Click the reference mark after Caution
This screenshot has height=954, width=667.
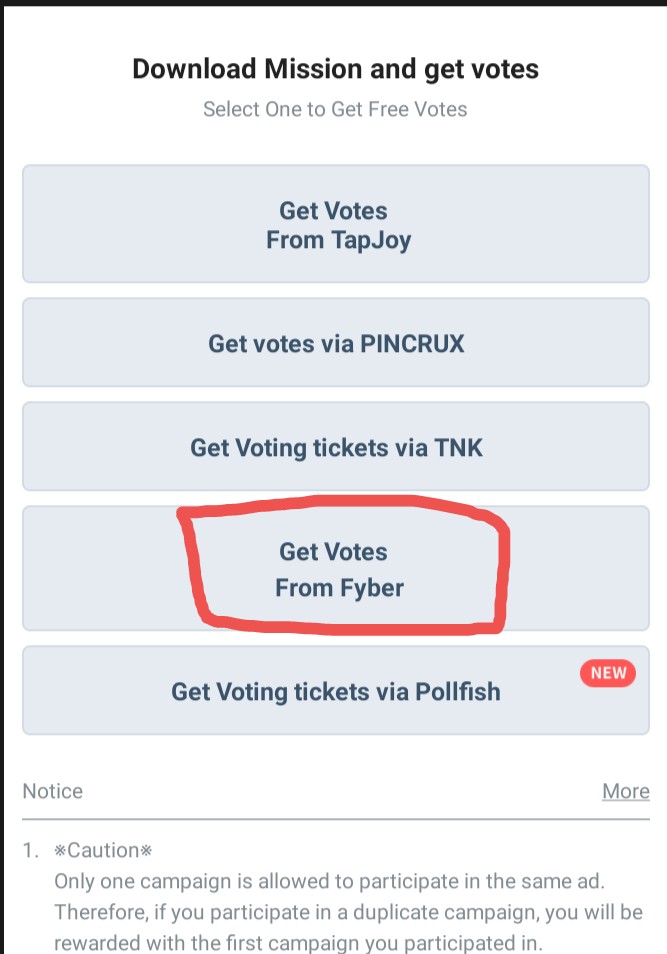coord(145,851)
